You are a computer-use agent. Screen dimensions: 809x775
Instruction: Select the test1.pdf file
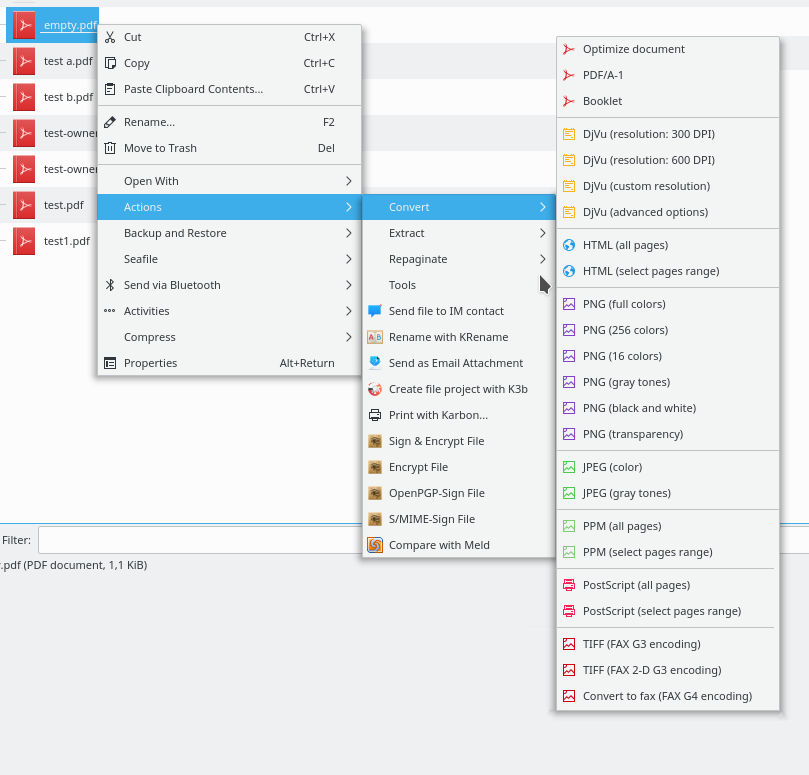coord(67,241)
